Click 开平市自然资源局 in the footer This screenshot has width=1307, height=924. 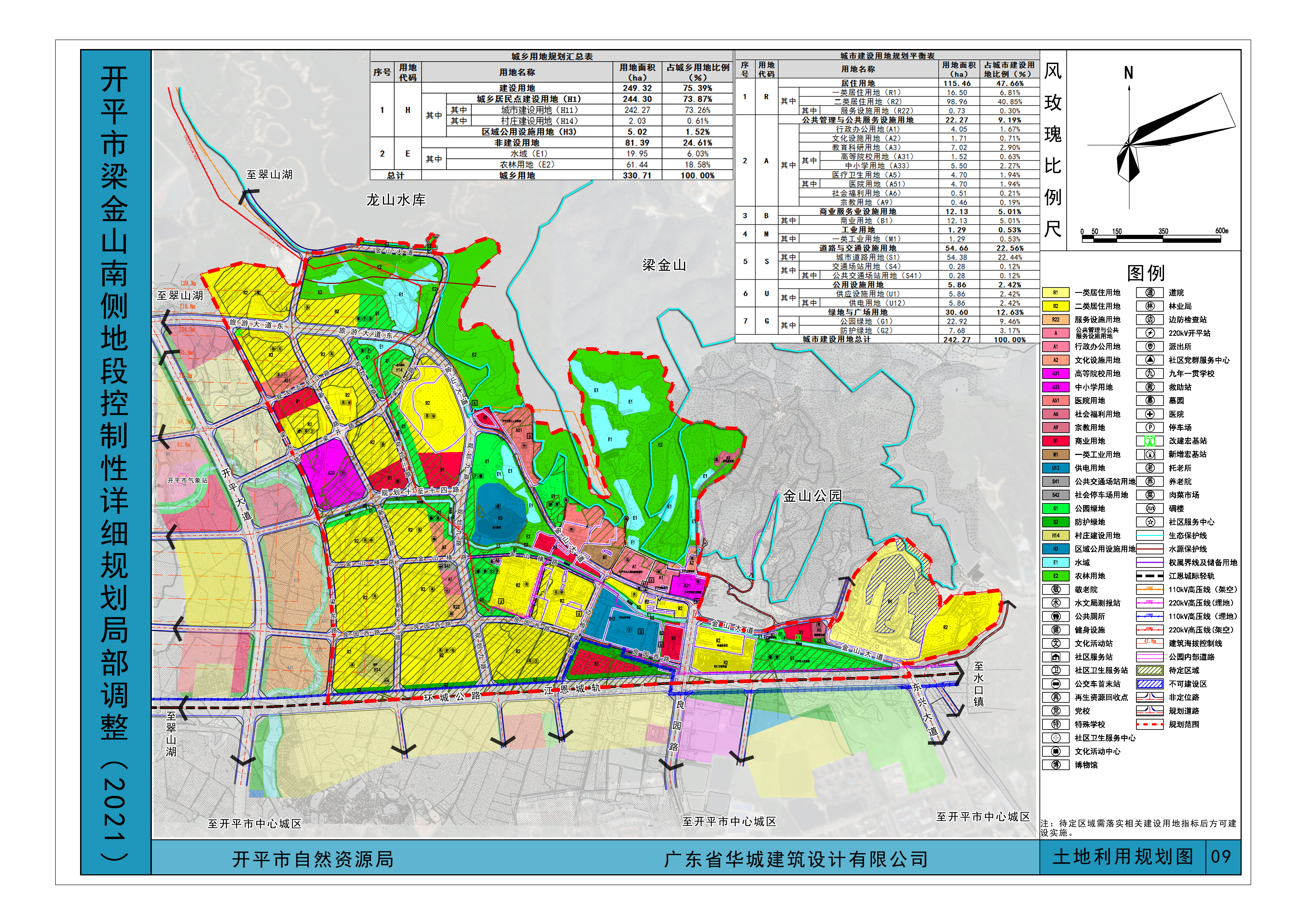(313, 859)
